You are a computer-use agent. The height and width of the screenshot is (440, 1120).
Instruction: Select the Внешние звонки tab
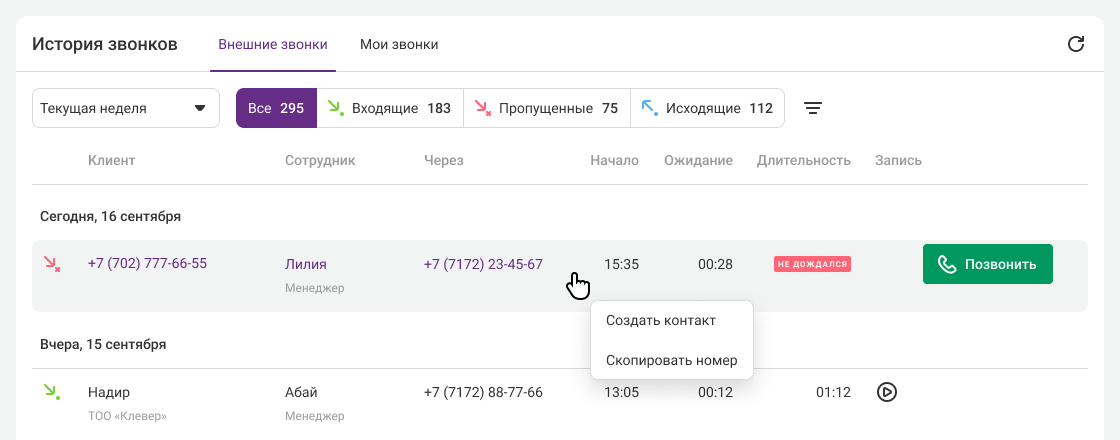click(x=272, y=45)
